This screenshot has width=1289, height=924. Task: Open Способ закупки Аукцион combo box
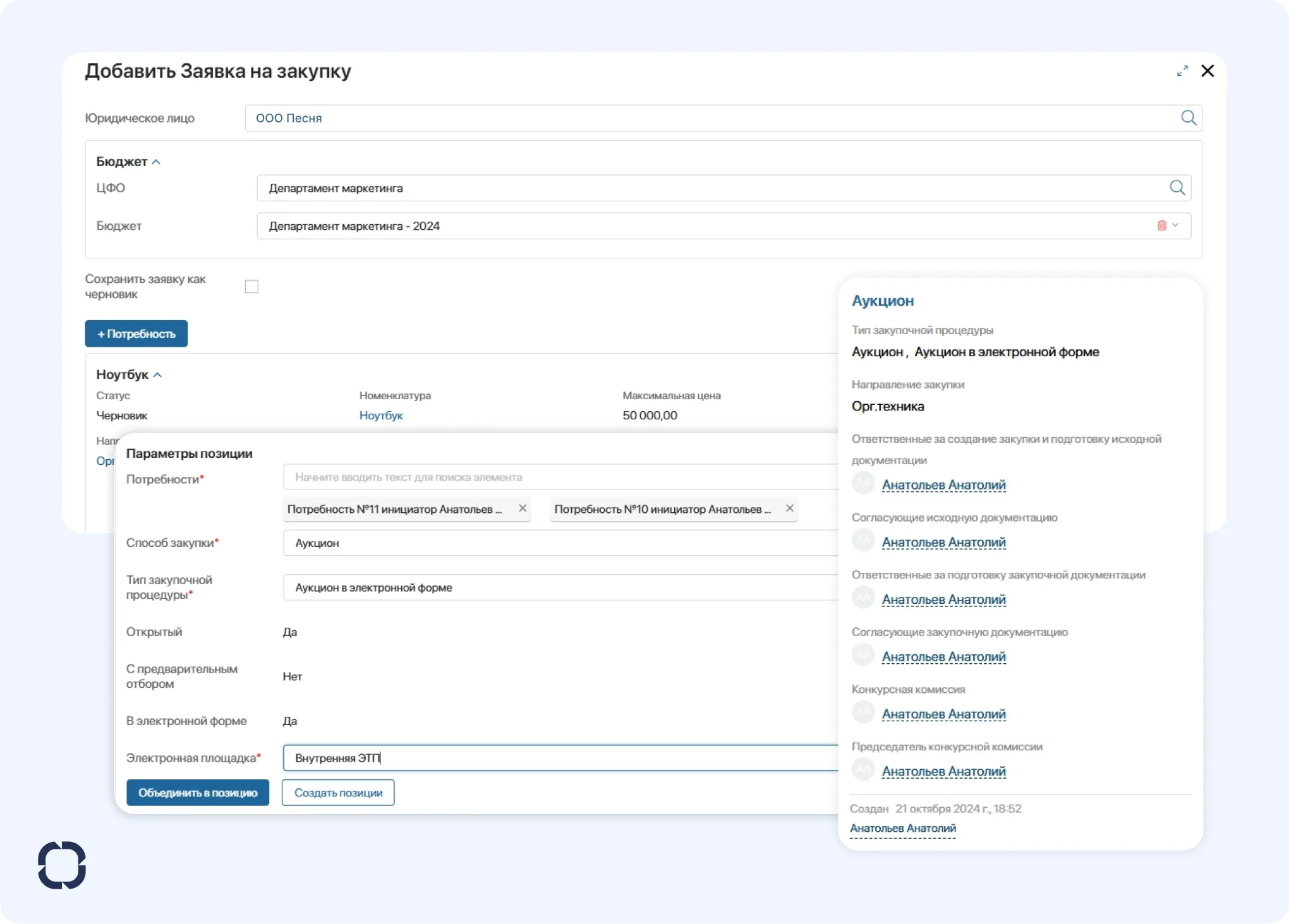coord(559,543)
